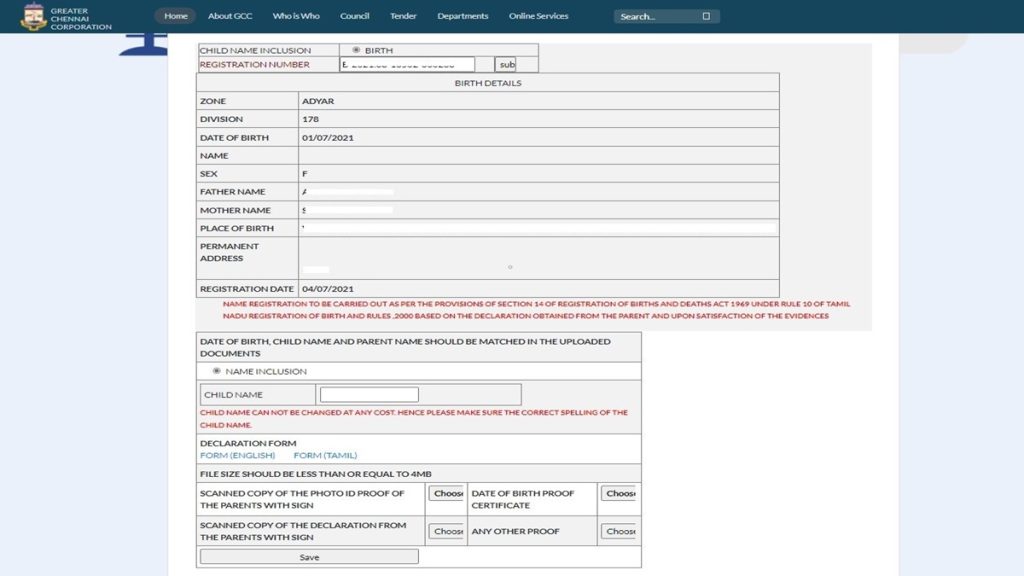
Task: Choose file for date of birth proof certificate
Action: click(618, 493)
